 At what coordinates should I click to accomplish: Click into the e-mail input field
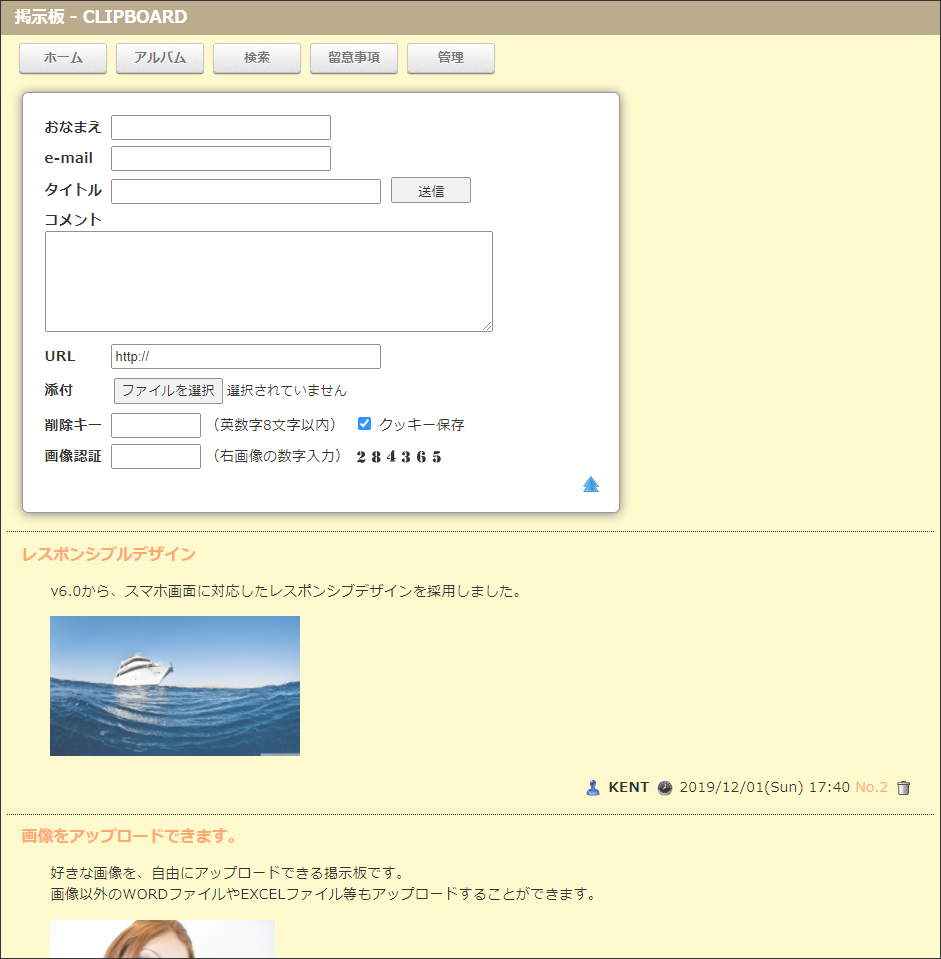[x=221, y=159]
